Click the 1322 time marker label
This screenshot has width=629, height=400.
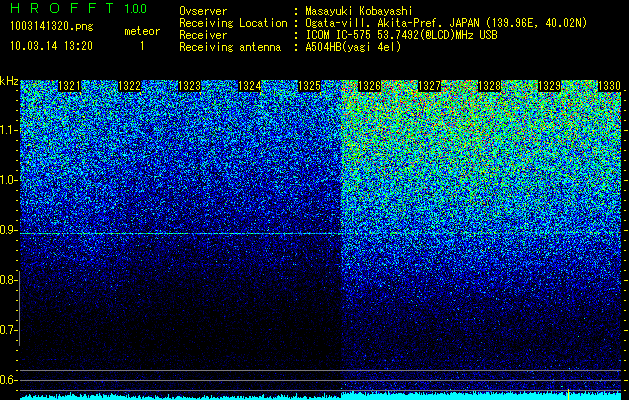(x=130, y=86)
